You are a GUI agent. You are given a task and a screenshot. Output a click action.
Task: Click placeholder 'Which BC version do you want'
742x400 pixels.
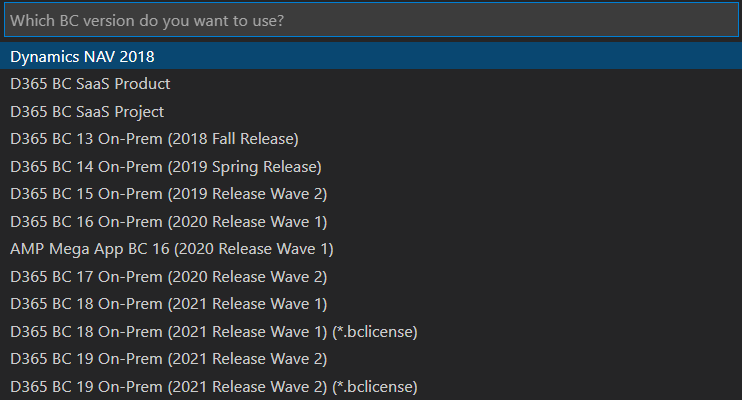(120, 19)
